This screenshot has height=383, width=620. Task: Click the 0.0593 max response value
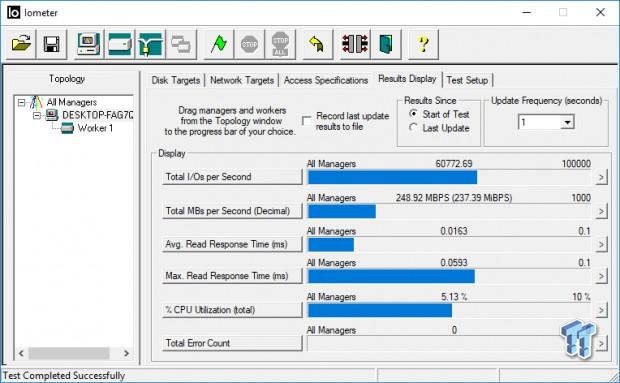(x=454, y=262)
